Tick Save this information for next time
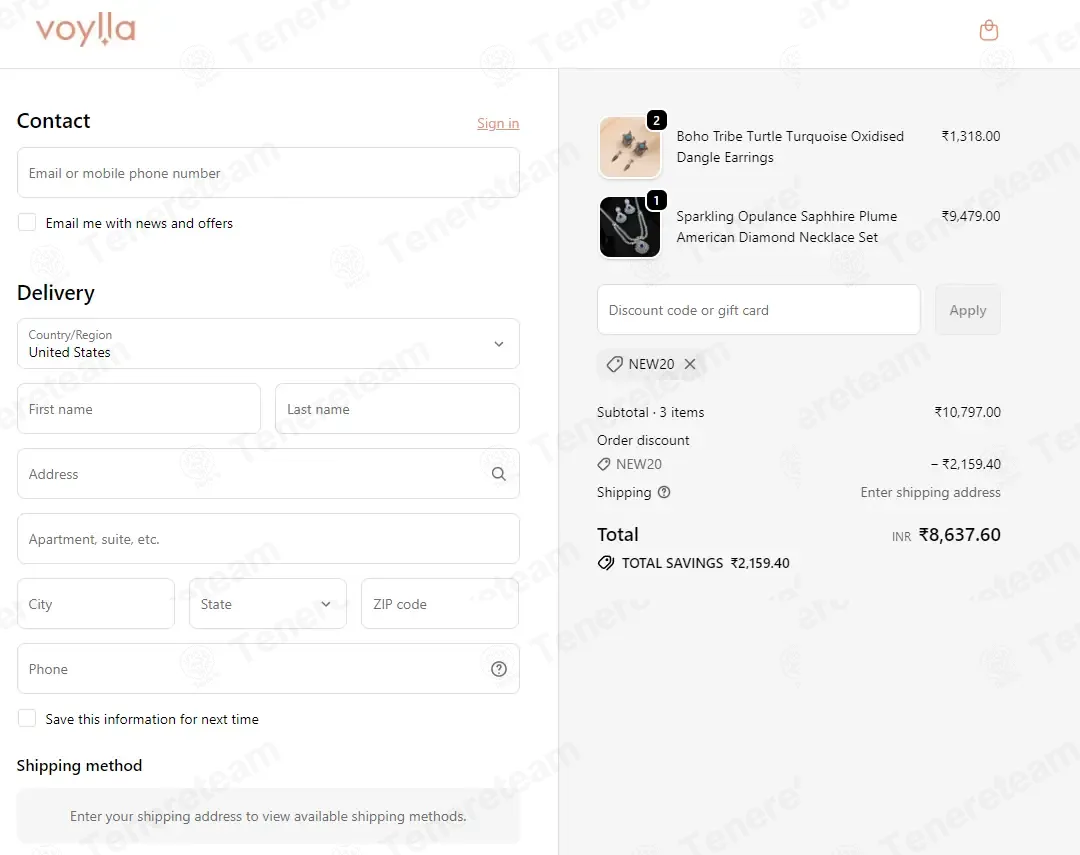The image size is (1080, 855). pyautogui.click(x=27, y=719)
